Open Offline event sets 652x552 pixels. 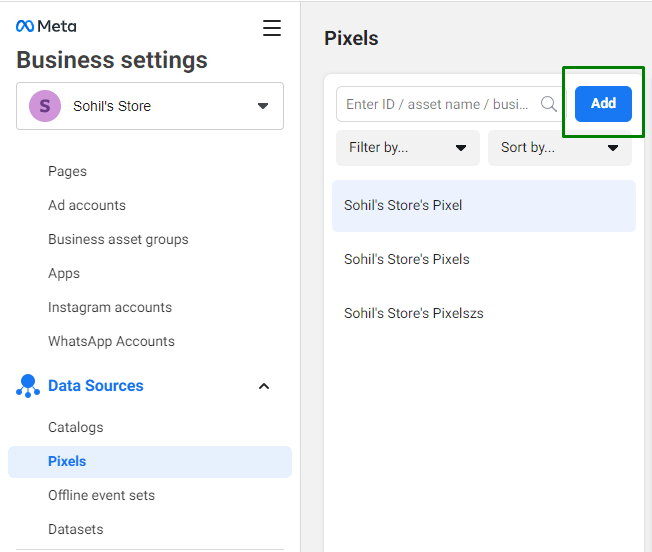[101, 495]
